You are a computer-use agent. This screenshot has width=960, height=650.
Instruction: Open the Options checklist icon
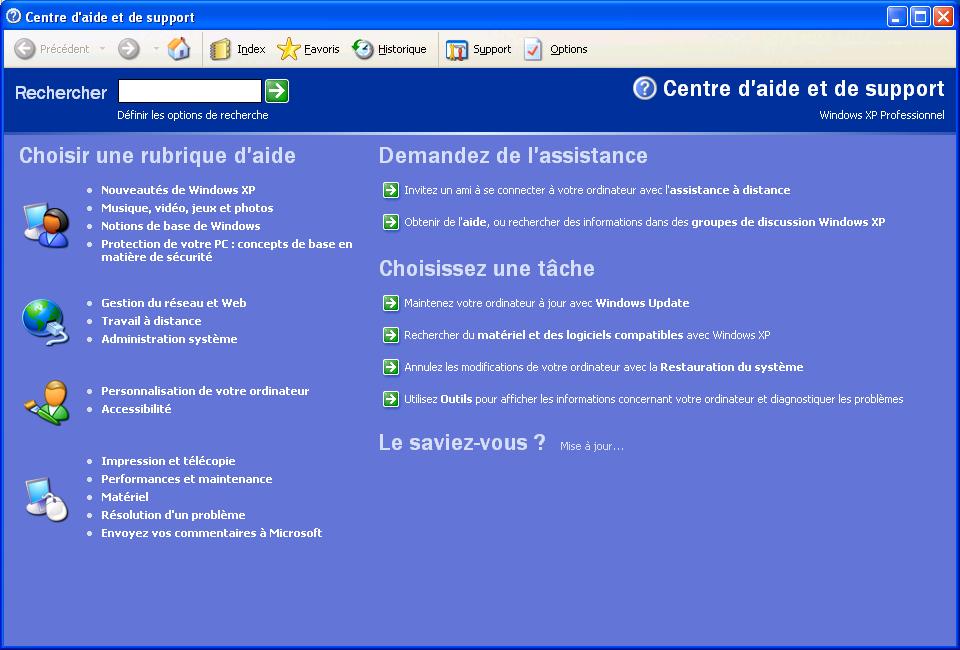tap(533, 50)
